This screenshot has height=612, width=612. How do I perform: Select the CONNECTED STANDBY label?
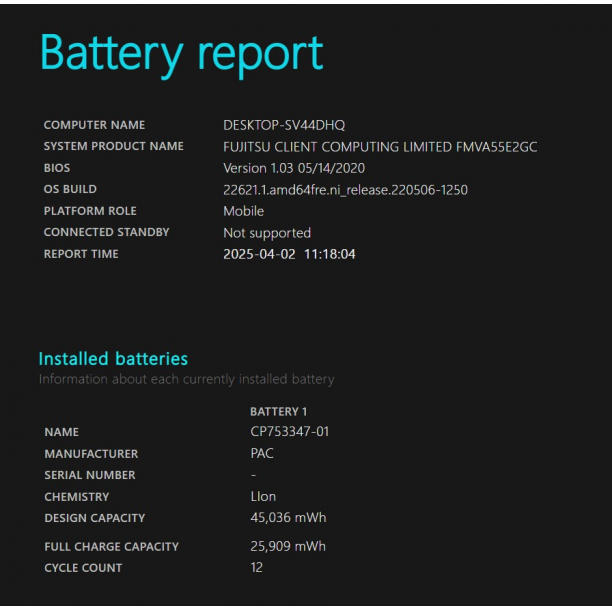[107, 232]
